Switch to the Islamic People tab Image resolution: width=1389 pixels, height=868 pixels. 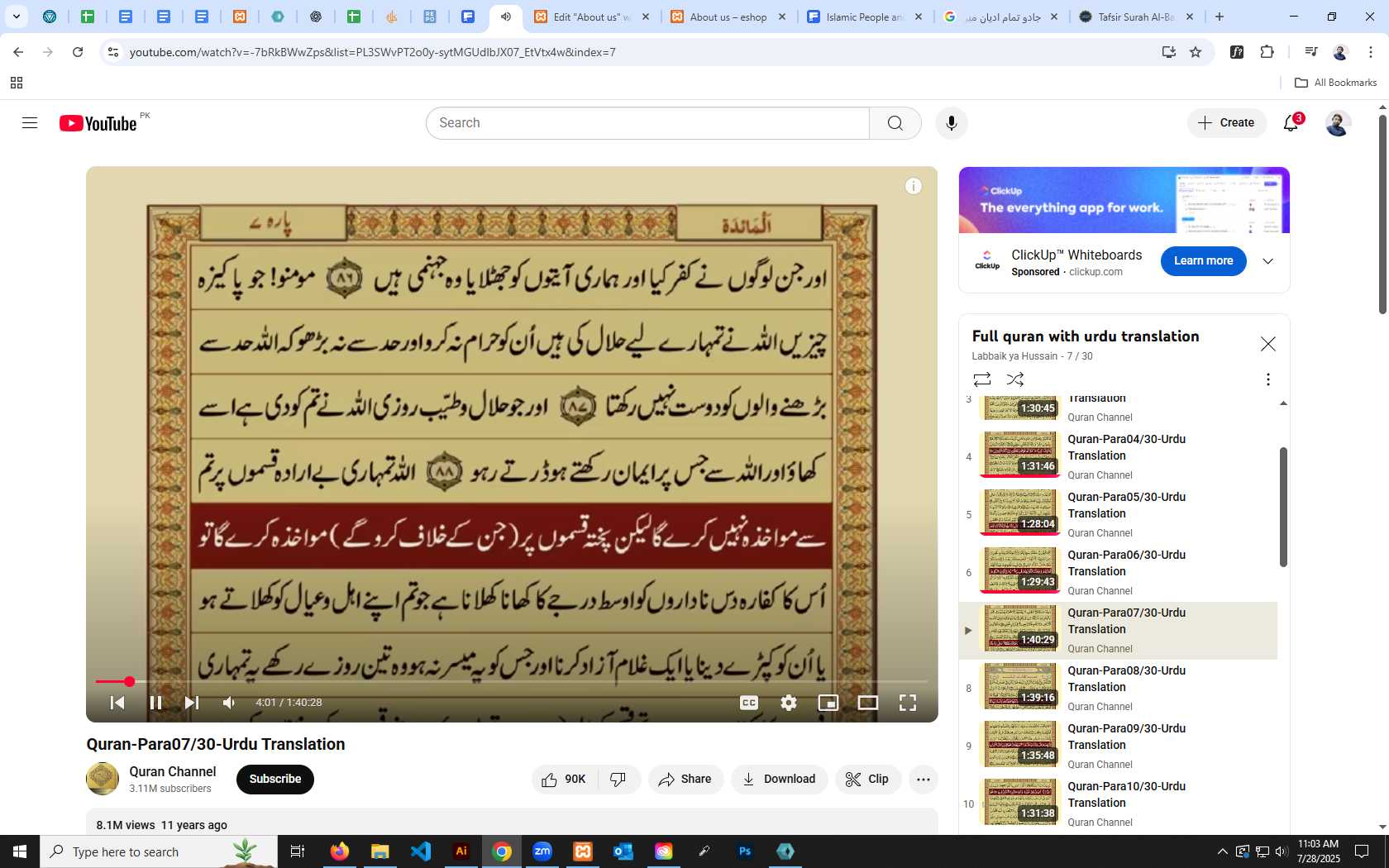(864, 17)
